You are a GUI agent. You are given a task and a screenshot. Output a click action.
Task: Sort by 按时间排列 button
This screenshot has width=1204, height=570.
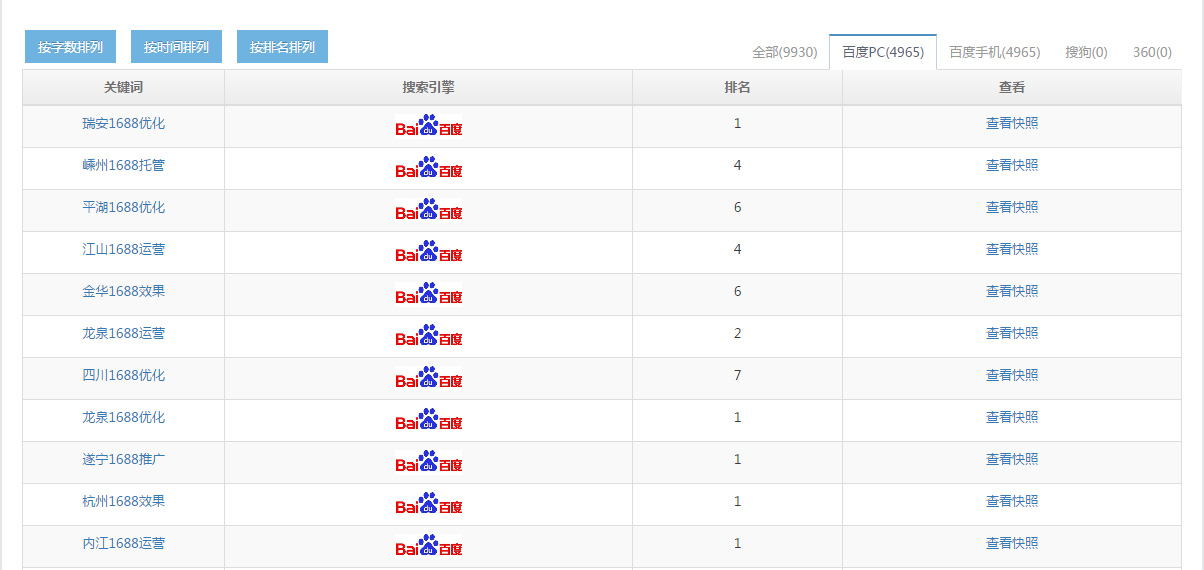[x=176, y=47]
